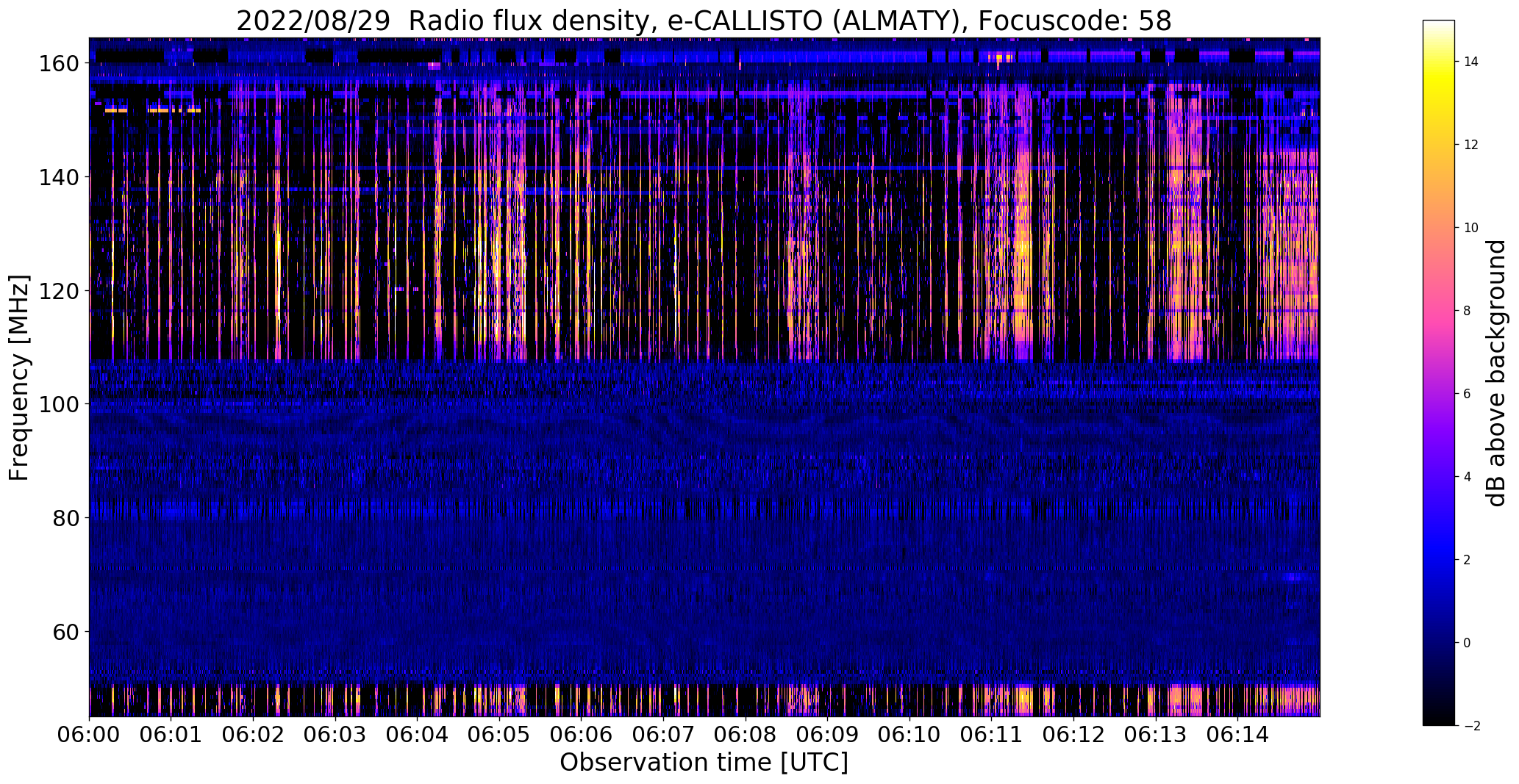1519x784 pixels.
Task: Click the 120 frequency tick label
Action: (60, 291)
